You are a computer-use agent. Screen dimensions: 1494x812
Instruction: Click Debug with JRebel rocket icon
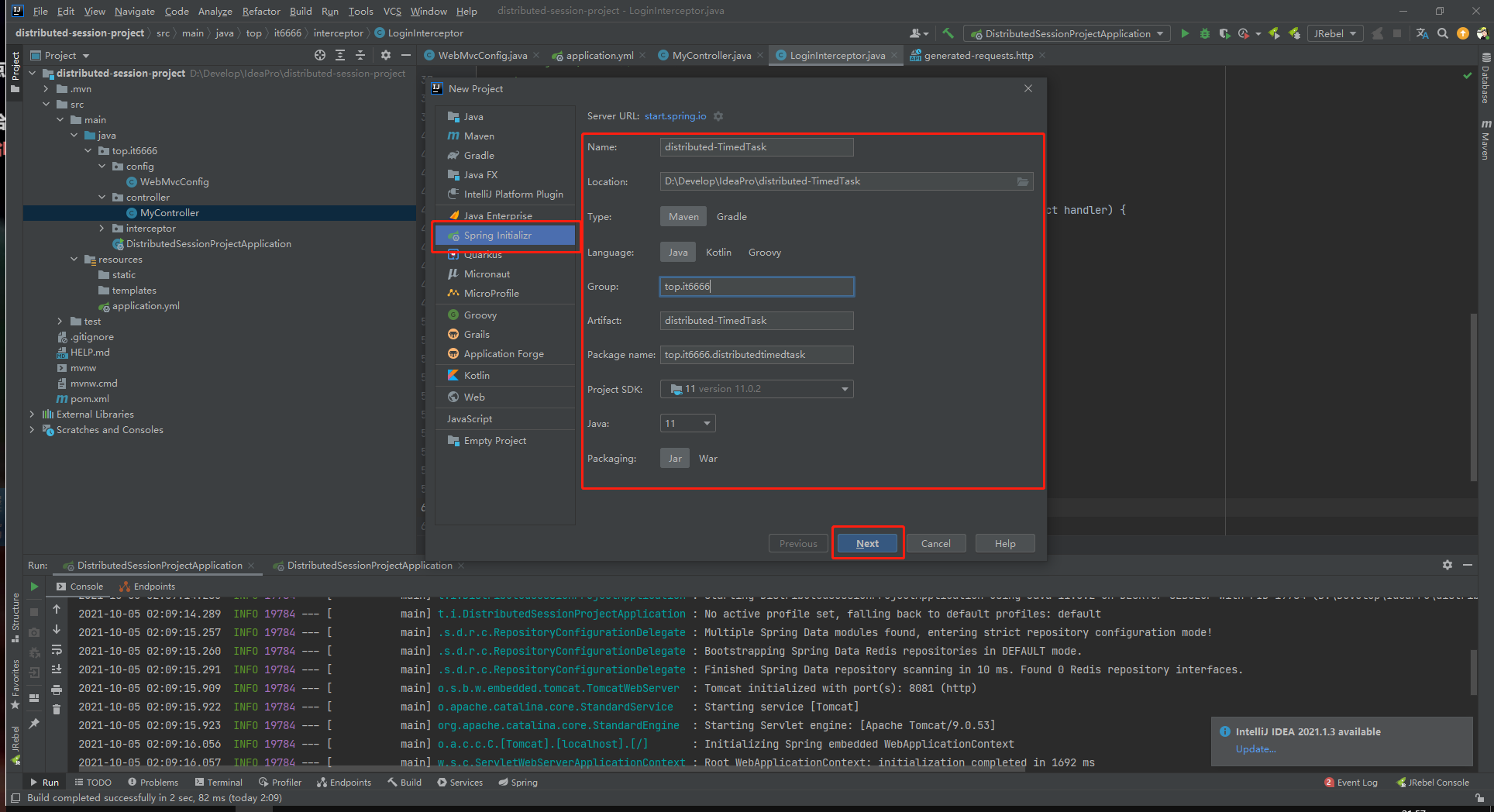1294,33
